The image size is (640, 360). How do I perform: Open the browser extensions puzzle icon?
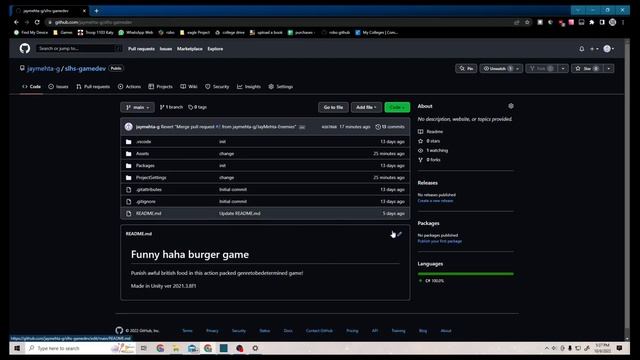point(591,22)
